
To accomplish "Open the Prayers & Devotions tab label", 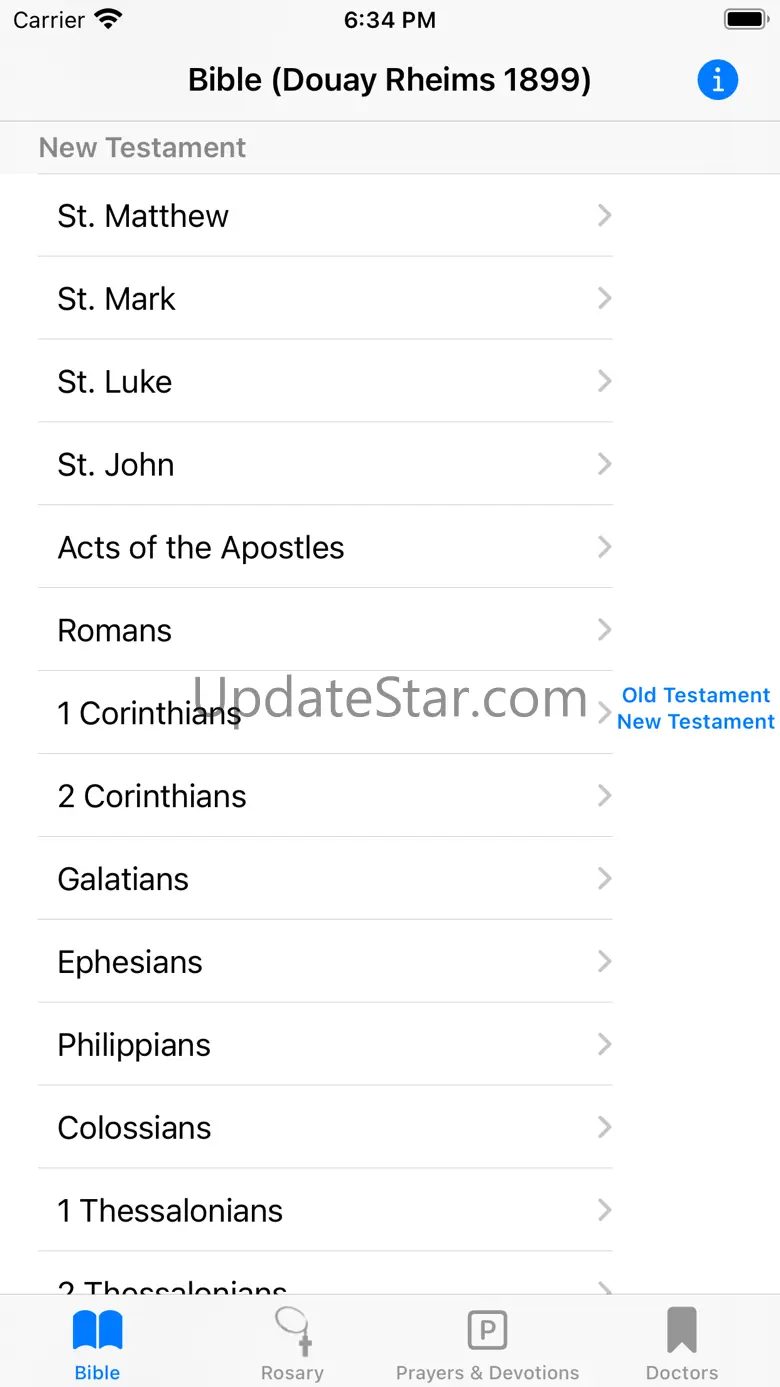I will (487, 1373).
